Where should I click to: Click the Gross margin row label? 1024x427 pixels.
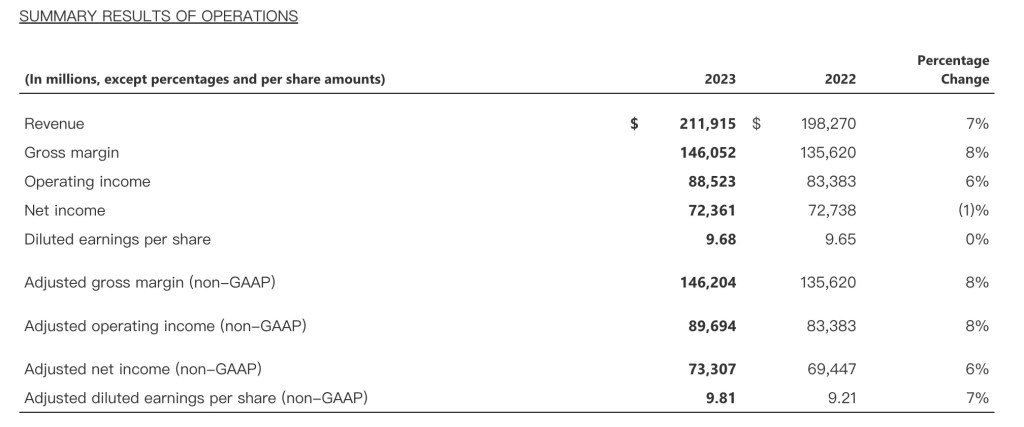[71, 153]
